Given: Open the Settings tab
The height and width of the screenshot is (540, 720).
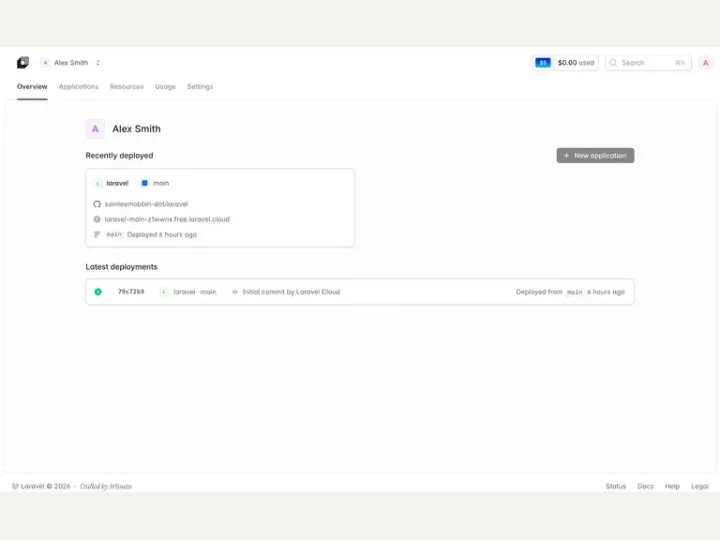Looking at the screenshot, I should 200,86.
